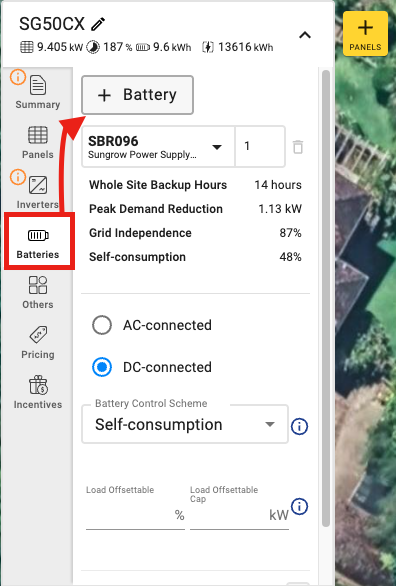Click the Self-consumption 48% value
396x586 pixels.
(290, 257)
